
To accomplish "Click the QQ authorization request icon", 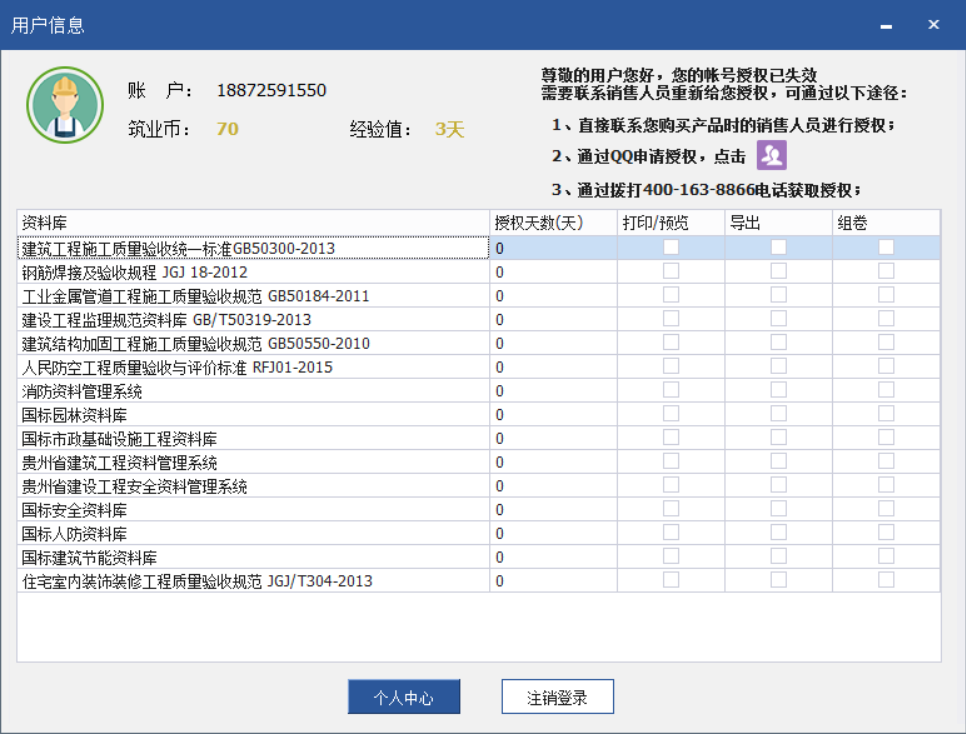I will point(770,155).
